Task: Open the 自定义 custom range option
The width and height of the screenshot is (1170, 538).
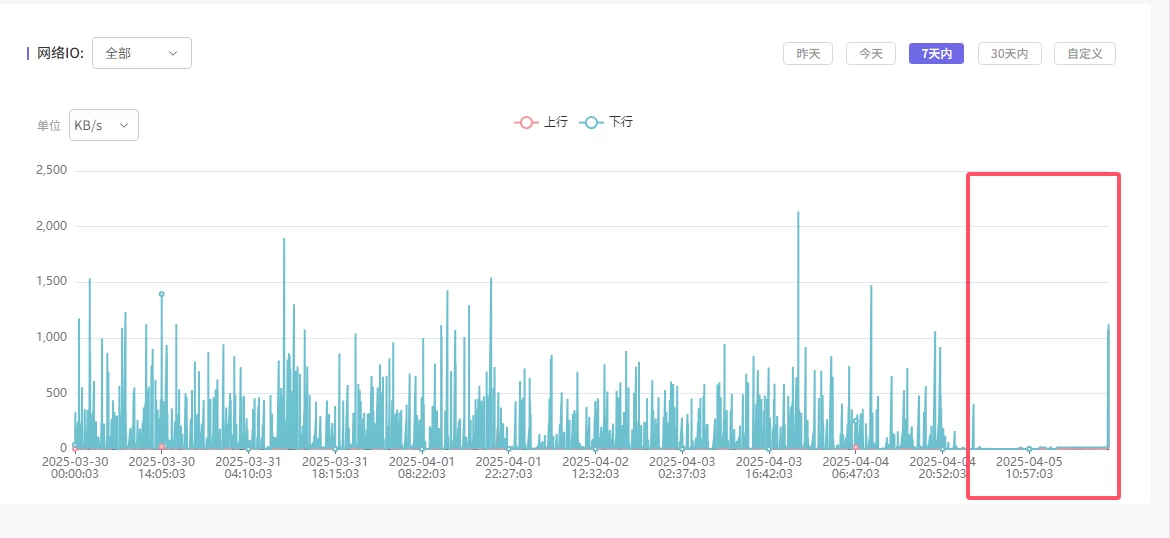Action: coord(1084,54)
